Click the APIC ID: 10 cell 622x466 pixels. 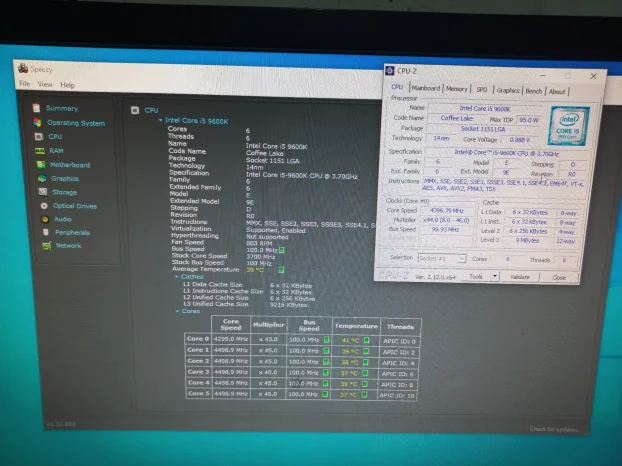pyautogui.click(x=397, y=395)
